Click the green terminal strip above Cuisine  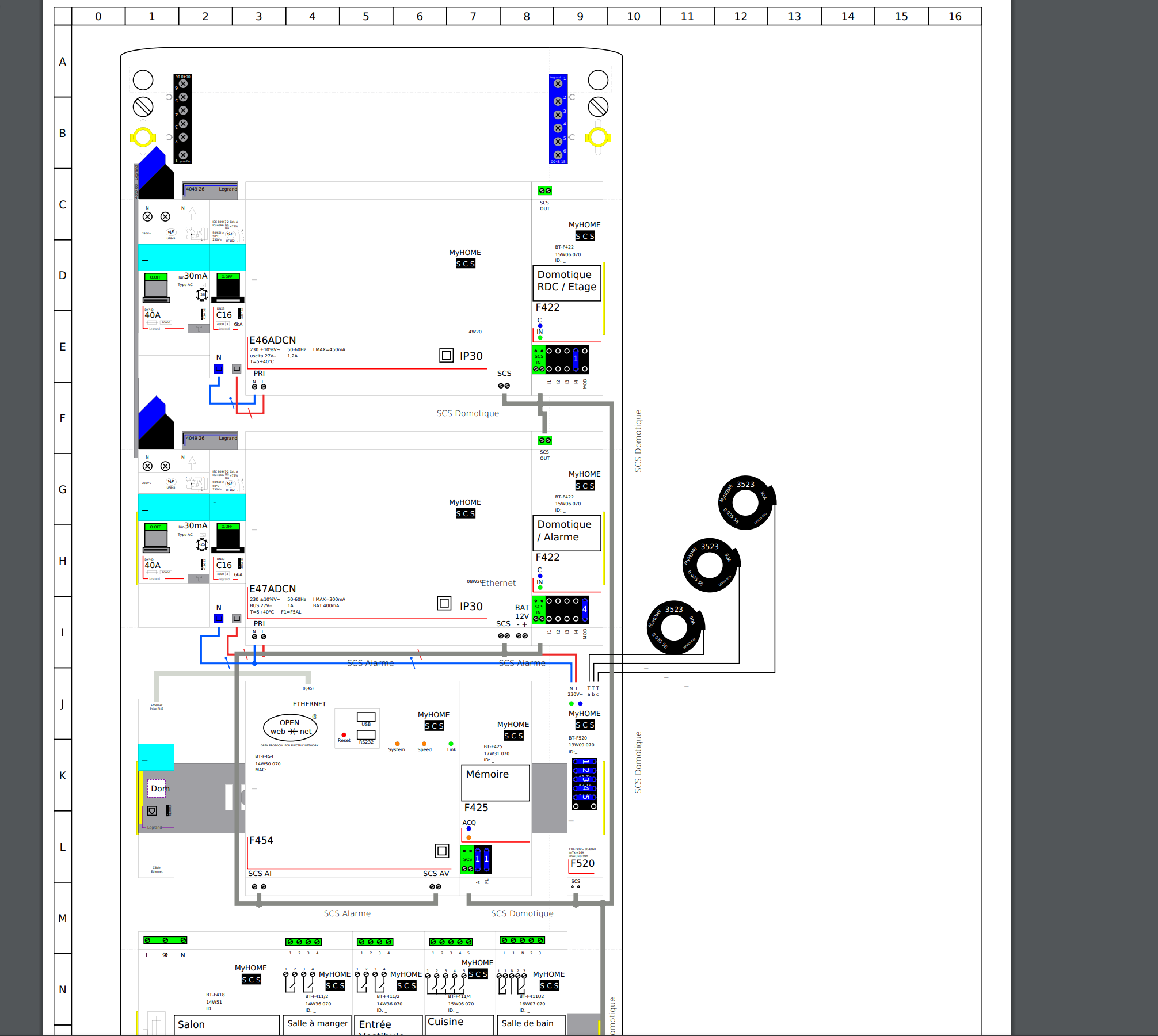click(x=451, y=942)
